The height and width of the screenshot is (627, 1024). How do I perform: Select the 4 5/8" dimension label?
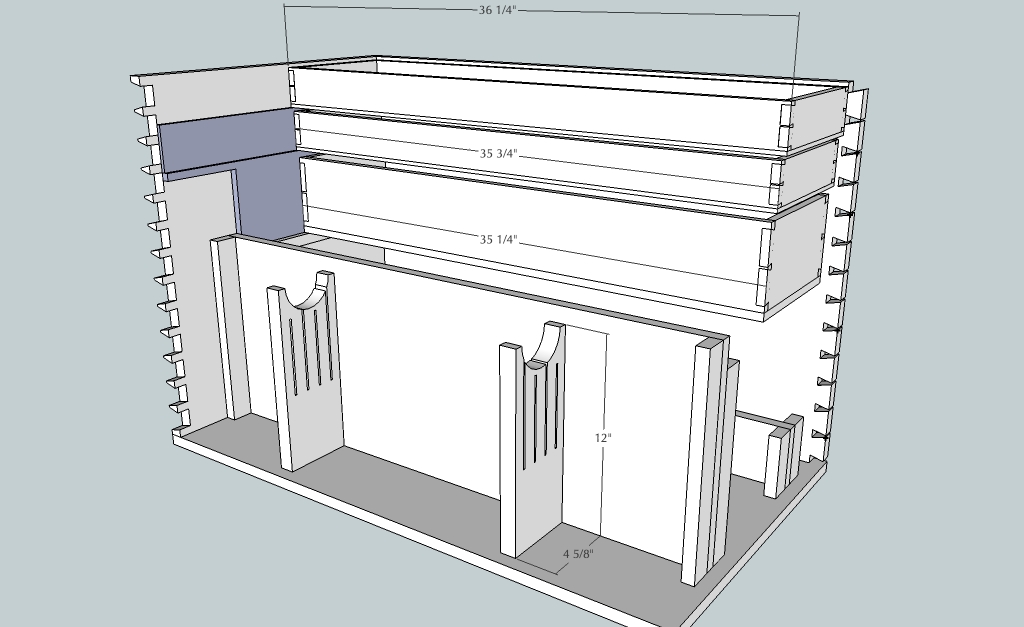(579, 554)
